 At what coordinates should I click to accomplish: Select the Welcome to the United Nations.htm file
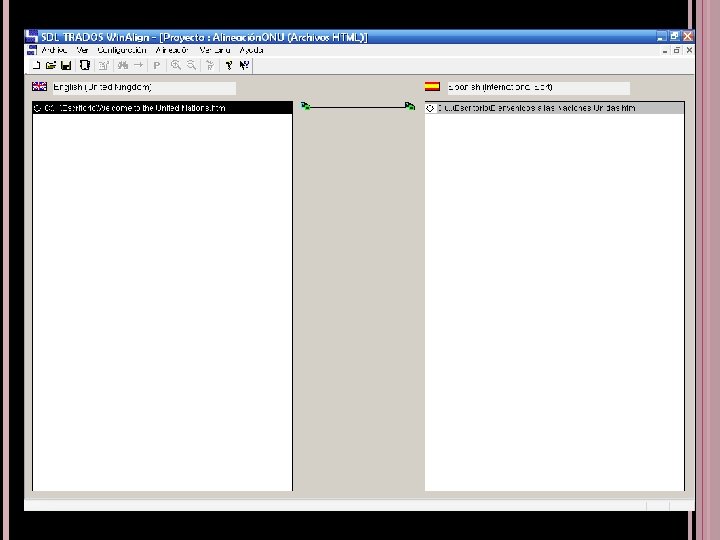tap(162, 108)
